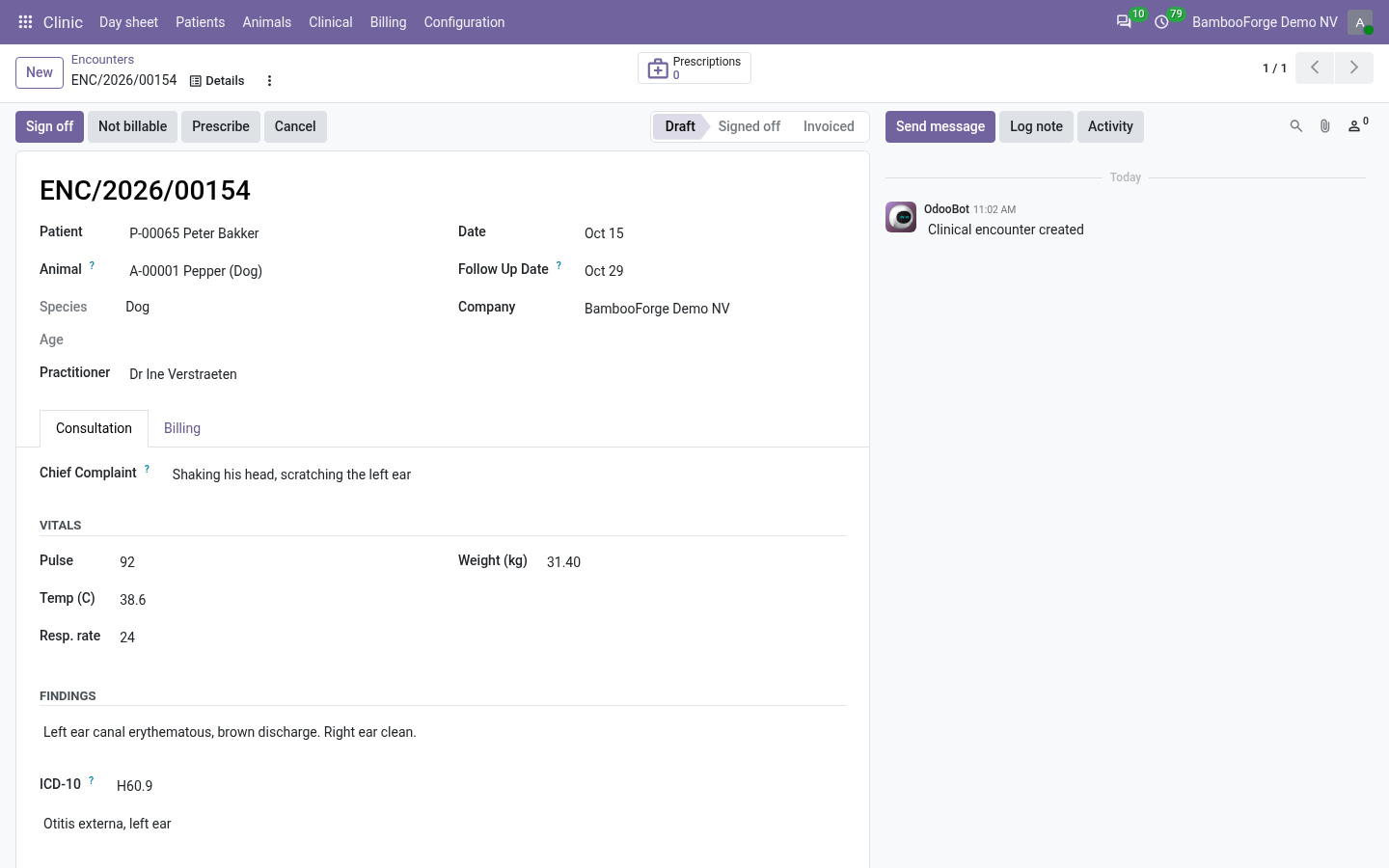Open the Patients menu

coord(200,22)
